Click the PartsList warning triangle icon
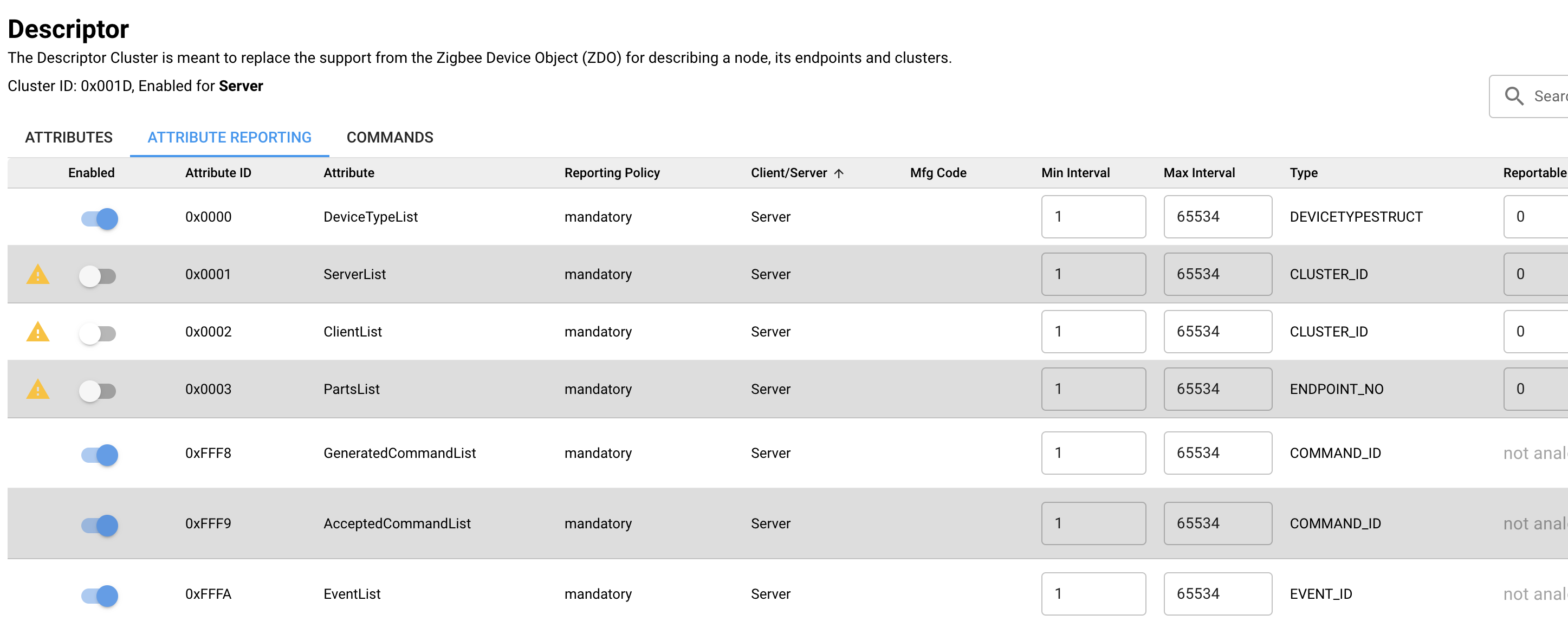The image size is (1568, 621). click(38, 389)
